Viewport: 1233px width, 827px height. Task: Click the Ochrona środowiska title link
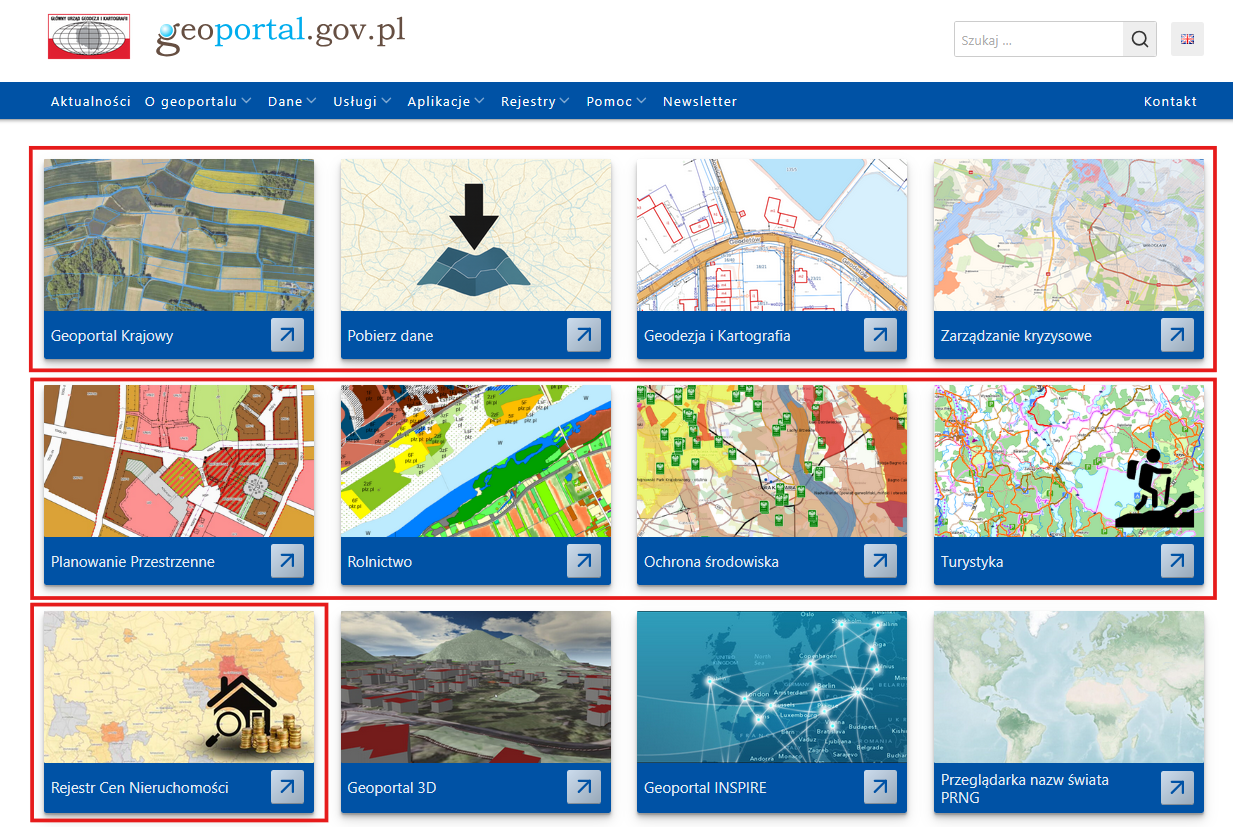[712, 562]
